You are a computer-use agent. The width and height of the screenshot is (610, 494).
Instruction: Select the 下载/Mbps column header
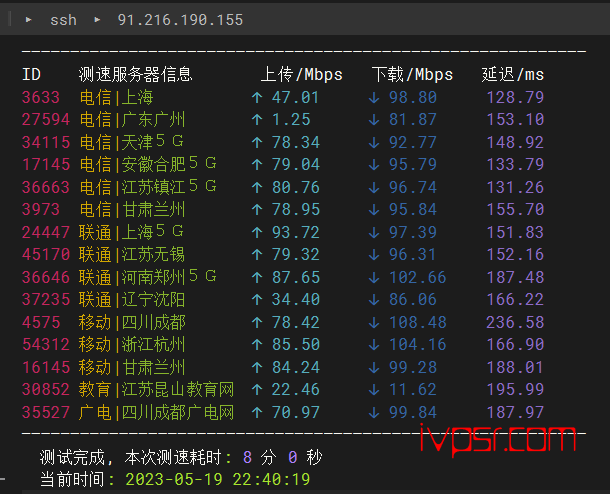[412, 74]
